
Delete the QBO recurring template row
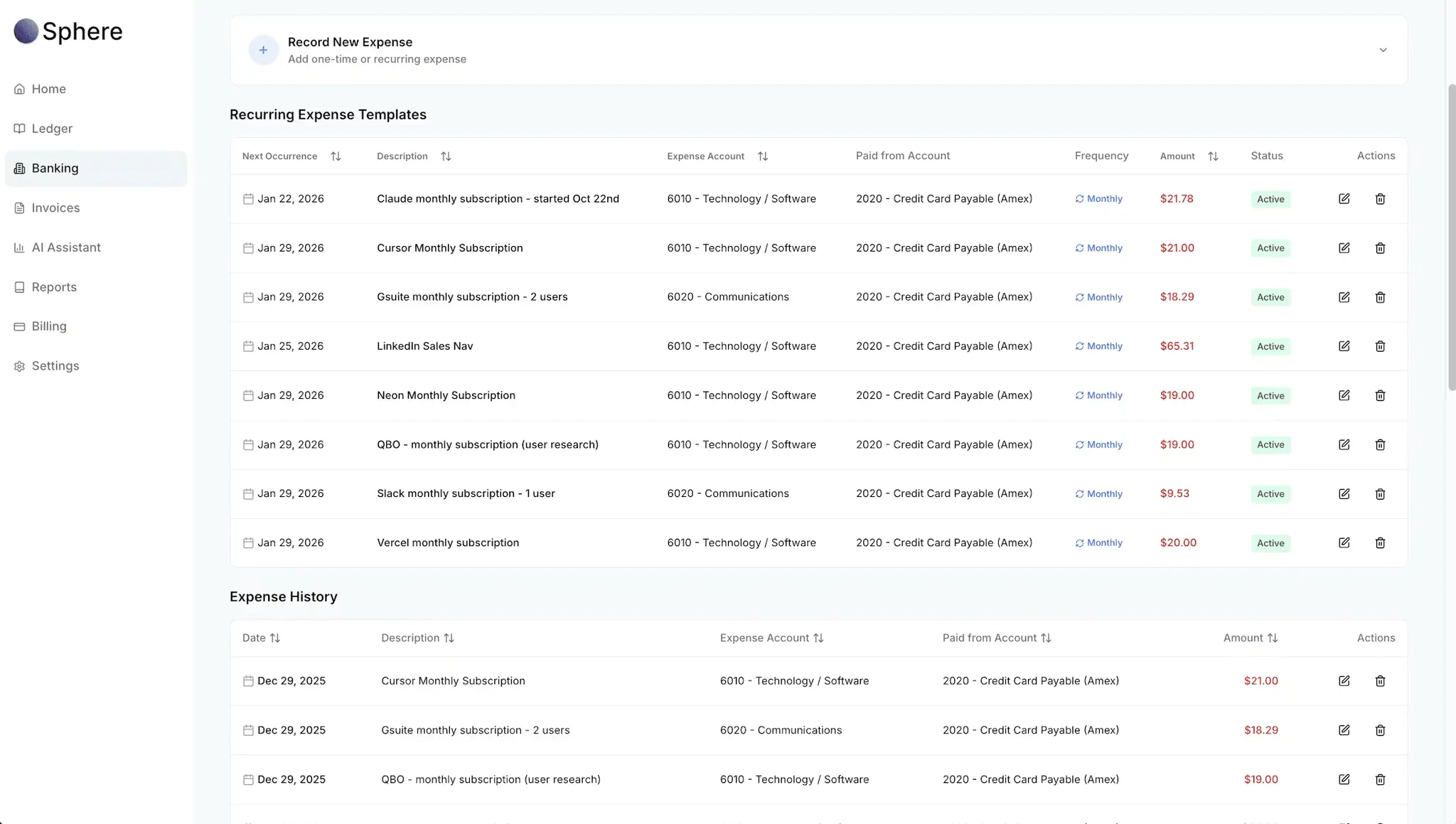tap(1380, 444)
